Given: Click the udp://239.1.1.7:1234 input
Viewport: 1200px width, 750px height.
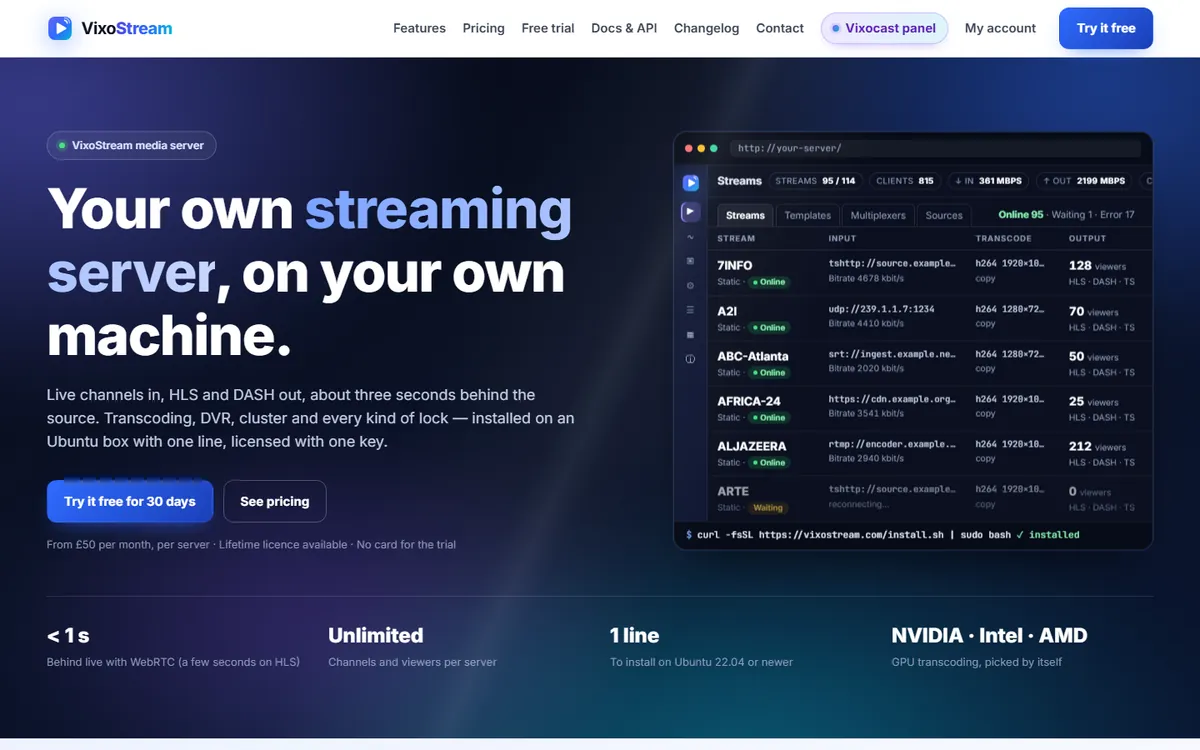Looking at the screenshot, I should (x=881, y=309).
